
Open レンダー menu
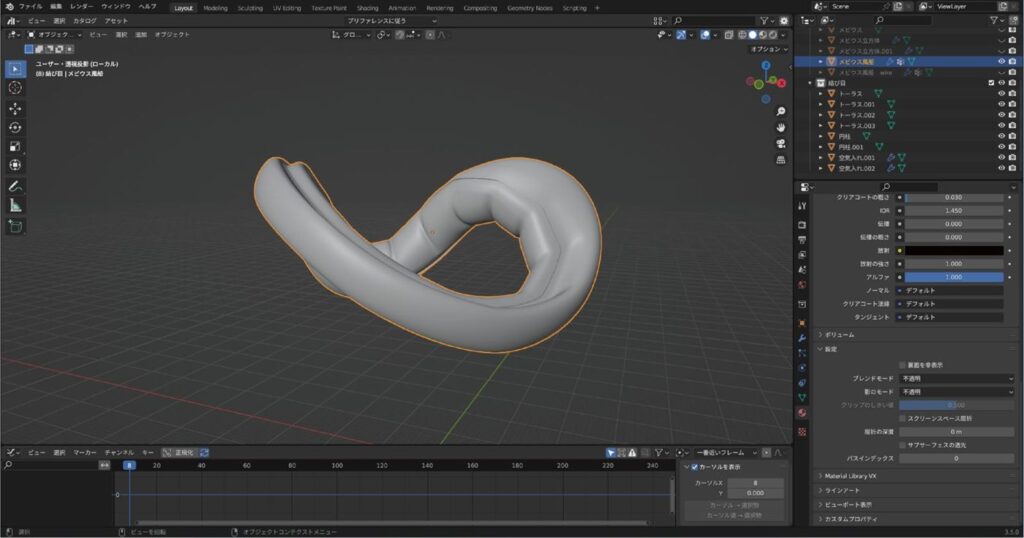click(82, 7)
